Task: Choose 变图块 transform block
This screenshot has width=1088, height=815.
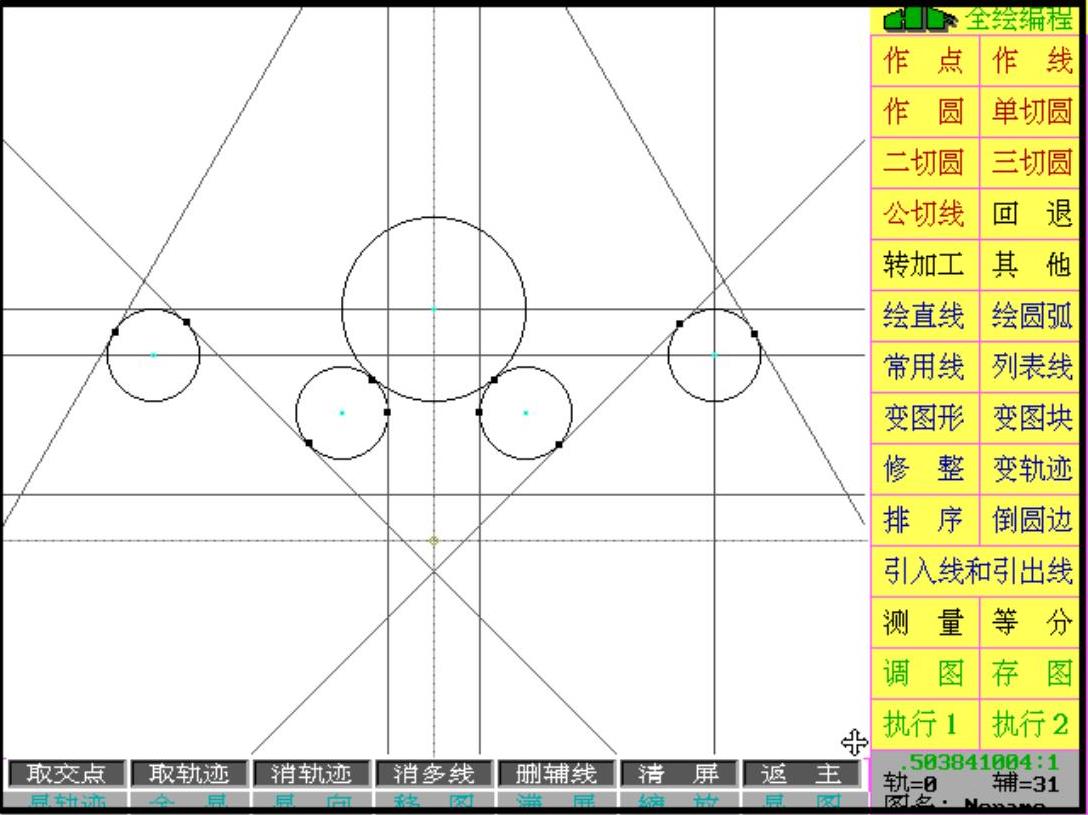Action: pos(1030,418)
